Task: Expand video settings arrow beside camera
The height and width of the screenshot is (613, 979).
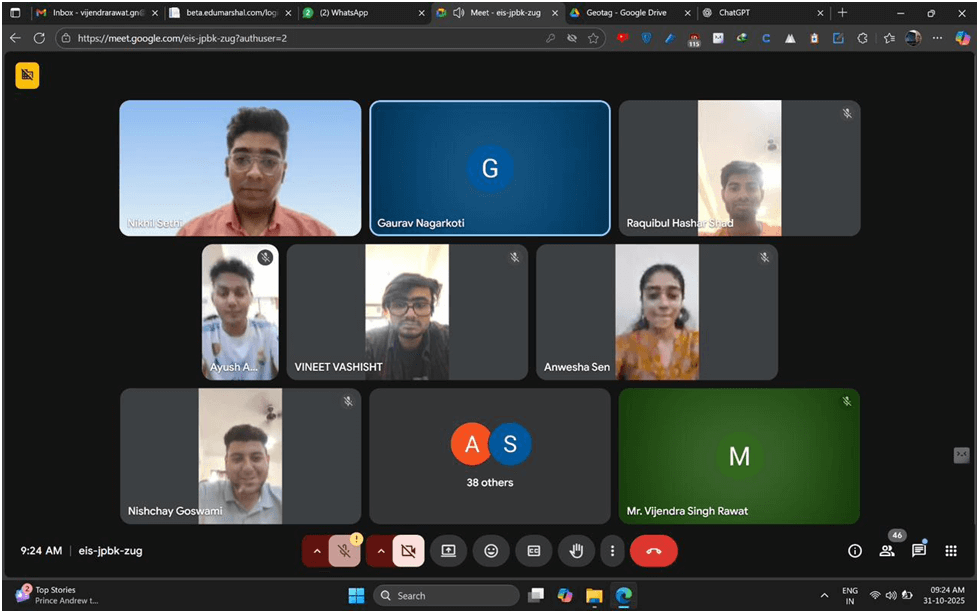Action: 381,551
